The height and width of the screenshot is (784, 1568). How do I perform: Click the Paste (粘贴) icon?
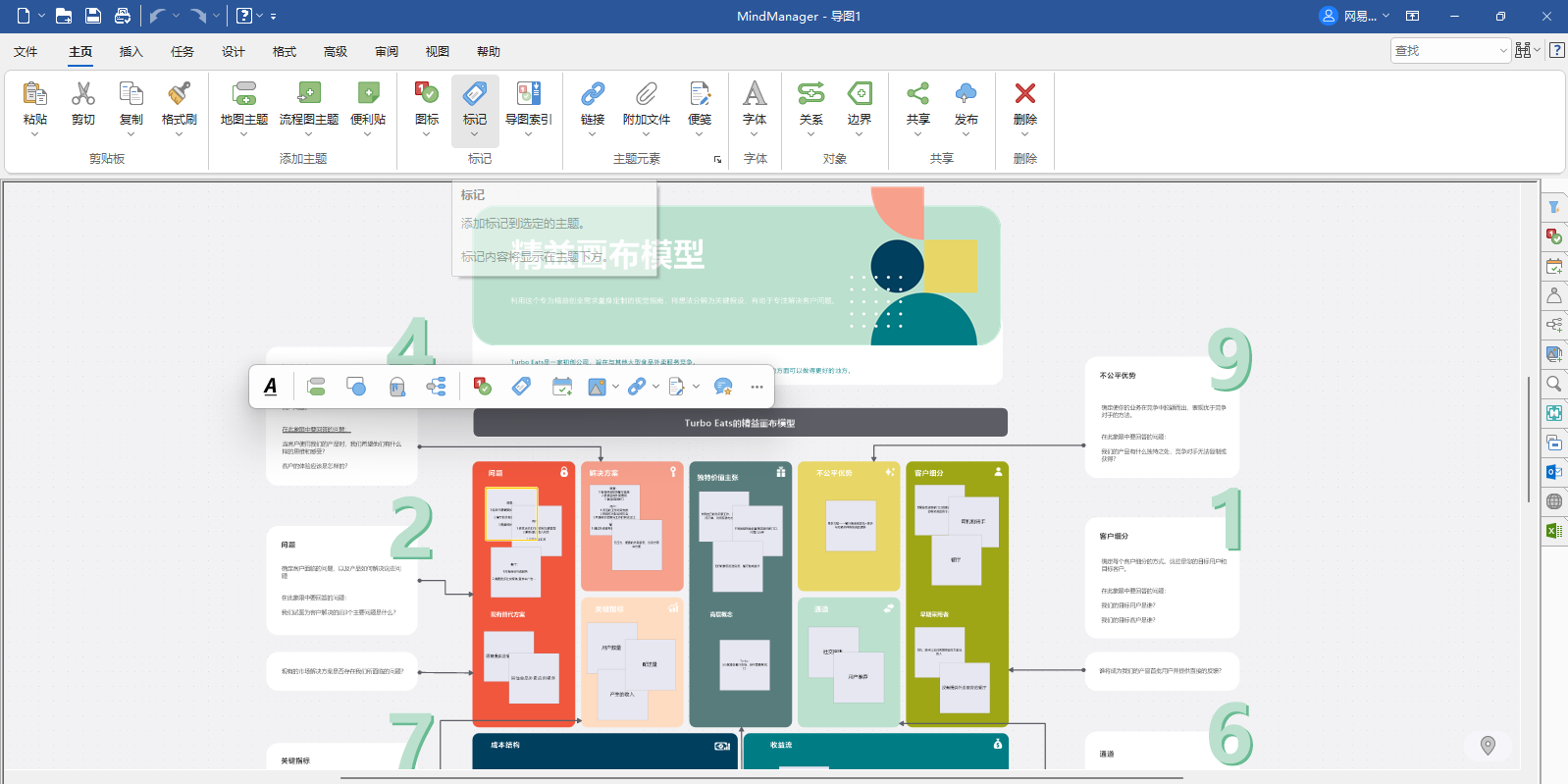35,93
